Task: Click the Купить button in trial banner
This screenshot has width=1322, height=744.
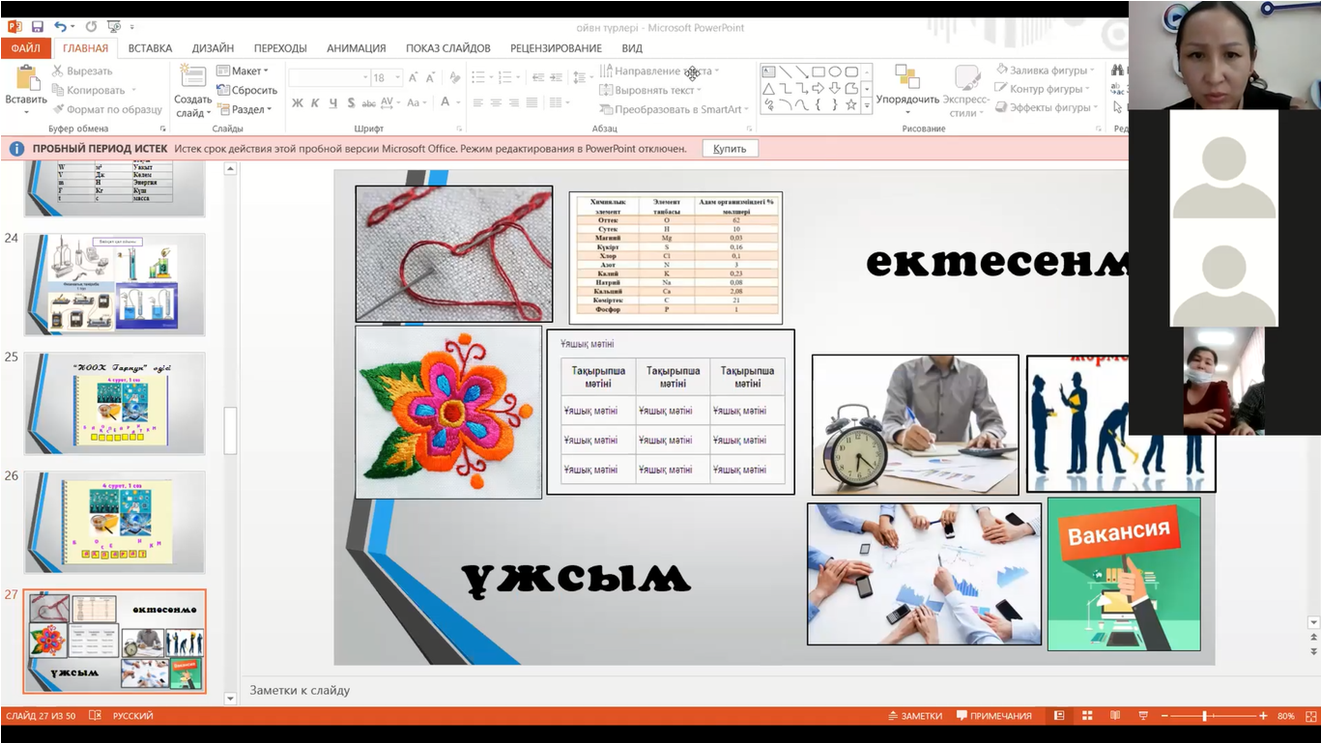Action: click(x=730, y=148)
